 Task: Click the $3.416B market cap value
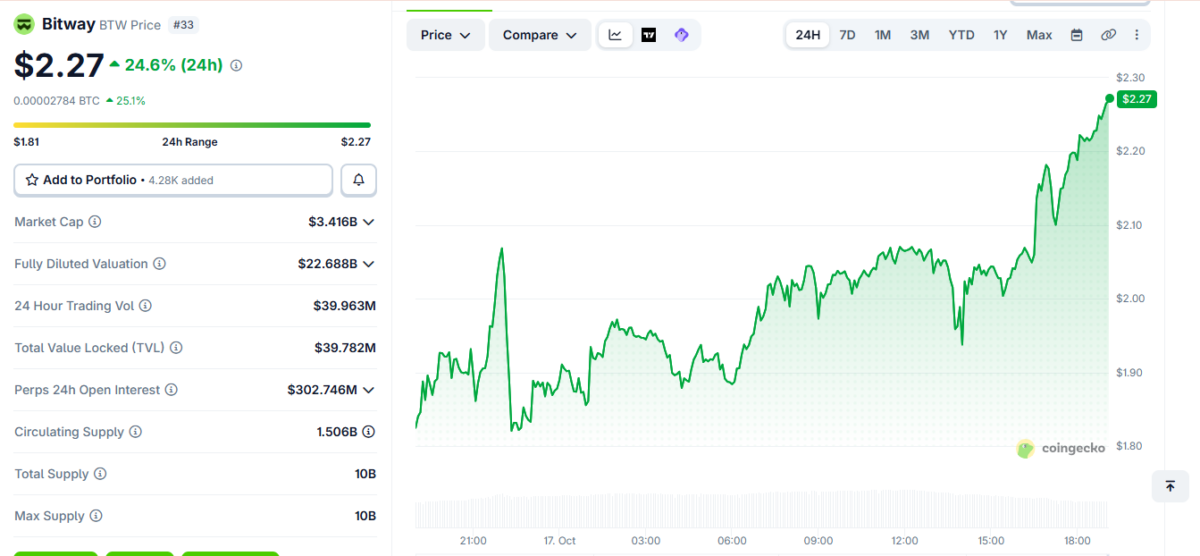[333, 222]
